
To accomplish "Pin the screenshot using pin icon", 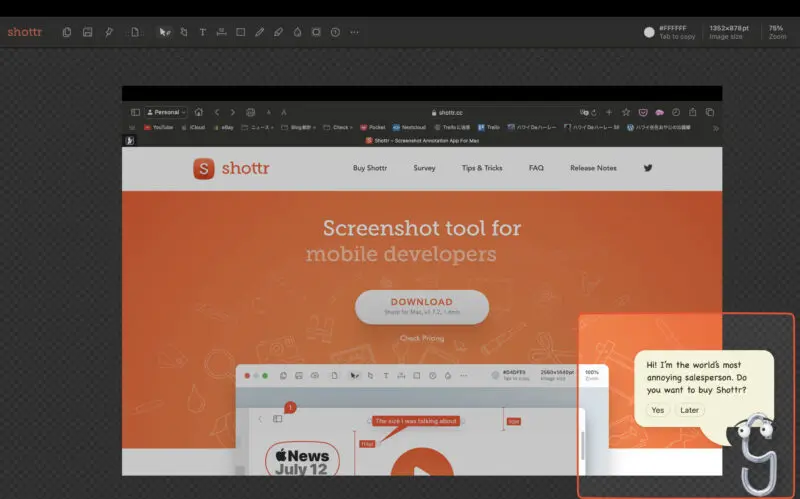I will coord(109,32).
